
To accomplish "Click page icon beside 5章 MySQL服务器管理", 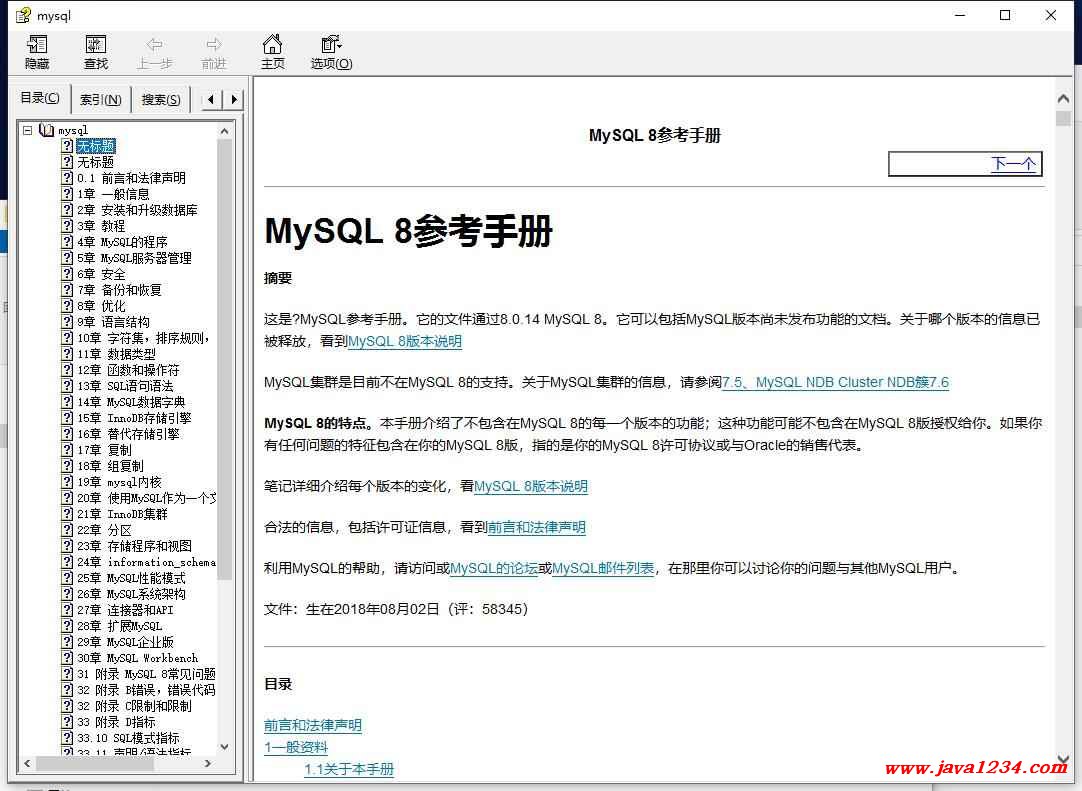I will [x=67, y=258].
